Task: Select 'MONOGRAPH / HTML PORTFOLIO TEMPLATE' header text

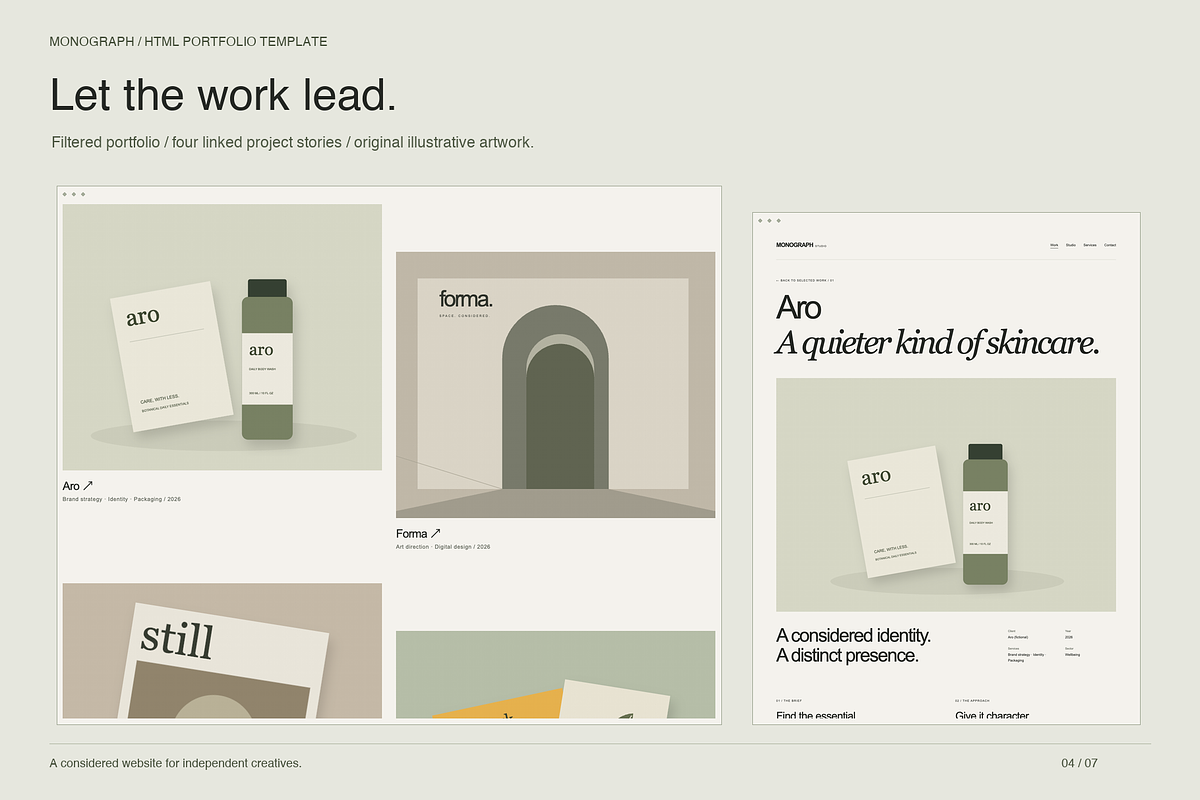Action: pyautogui.click(x=189, y=42)
